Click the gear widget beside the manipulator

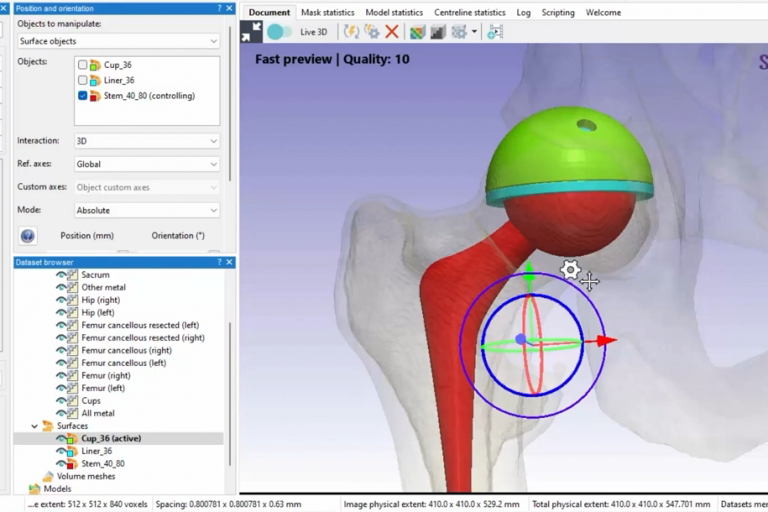point(570,269)
